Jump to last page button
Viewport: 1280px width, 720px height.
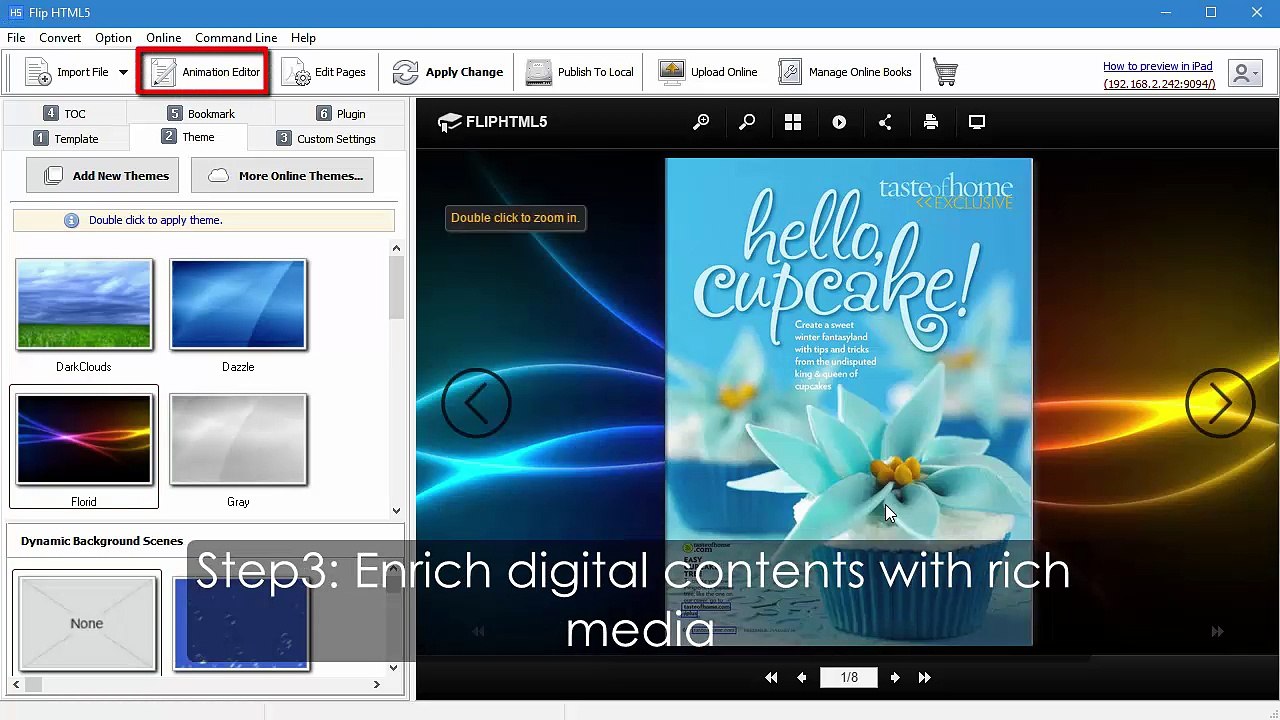925,677
